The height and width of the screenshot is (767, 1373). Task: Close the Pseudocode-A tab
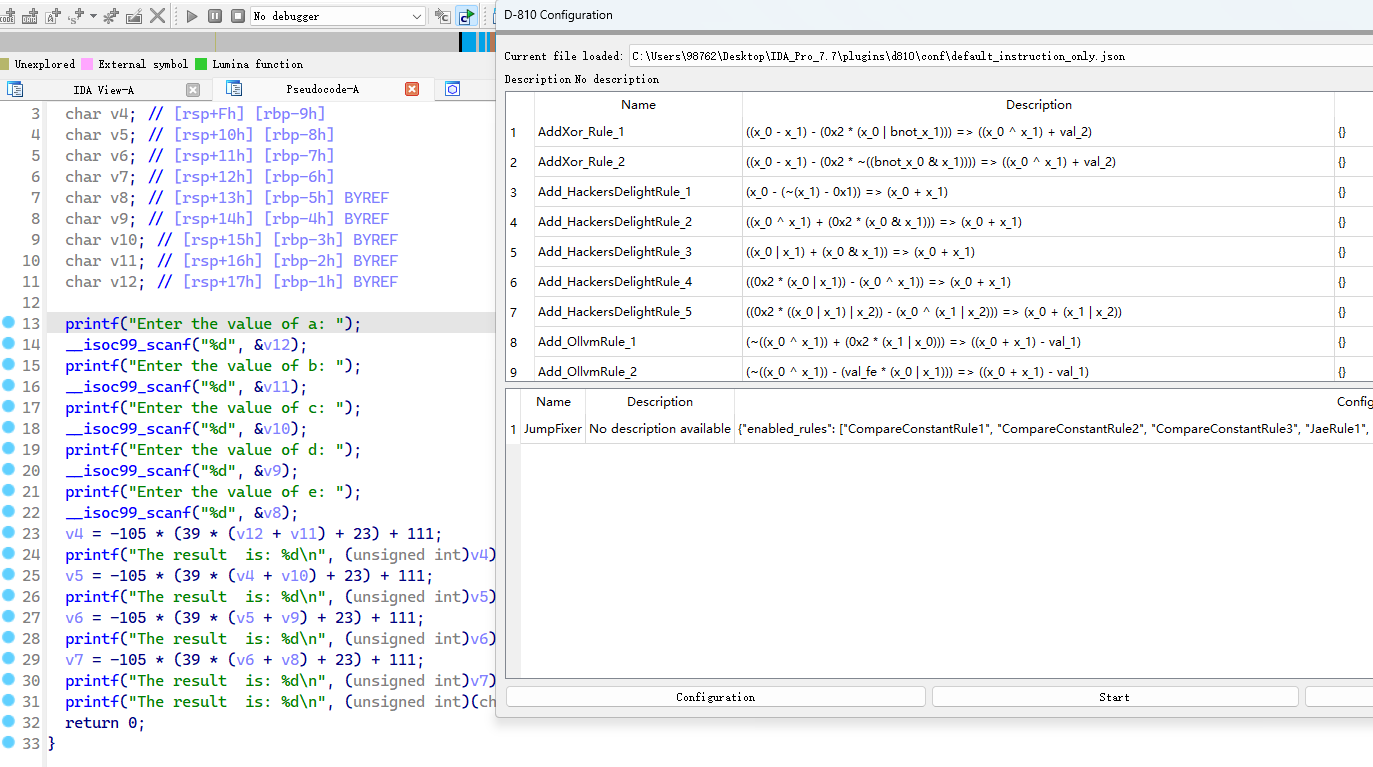[x=412, y=89]
